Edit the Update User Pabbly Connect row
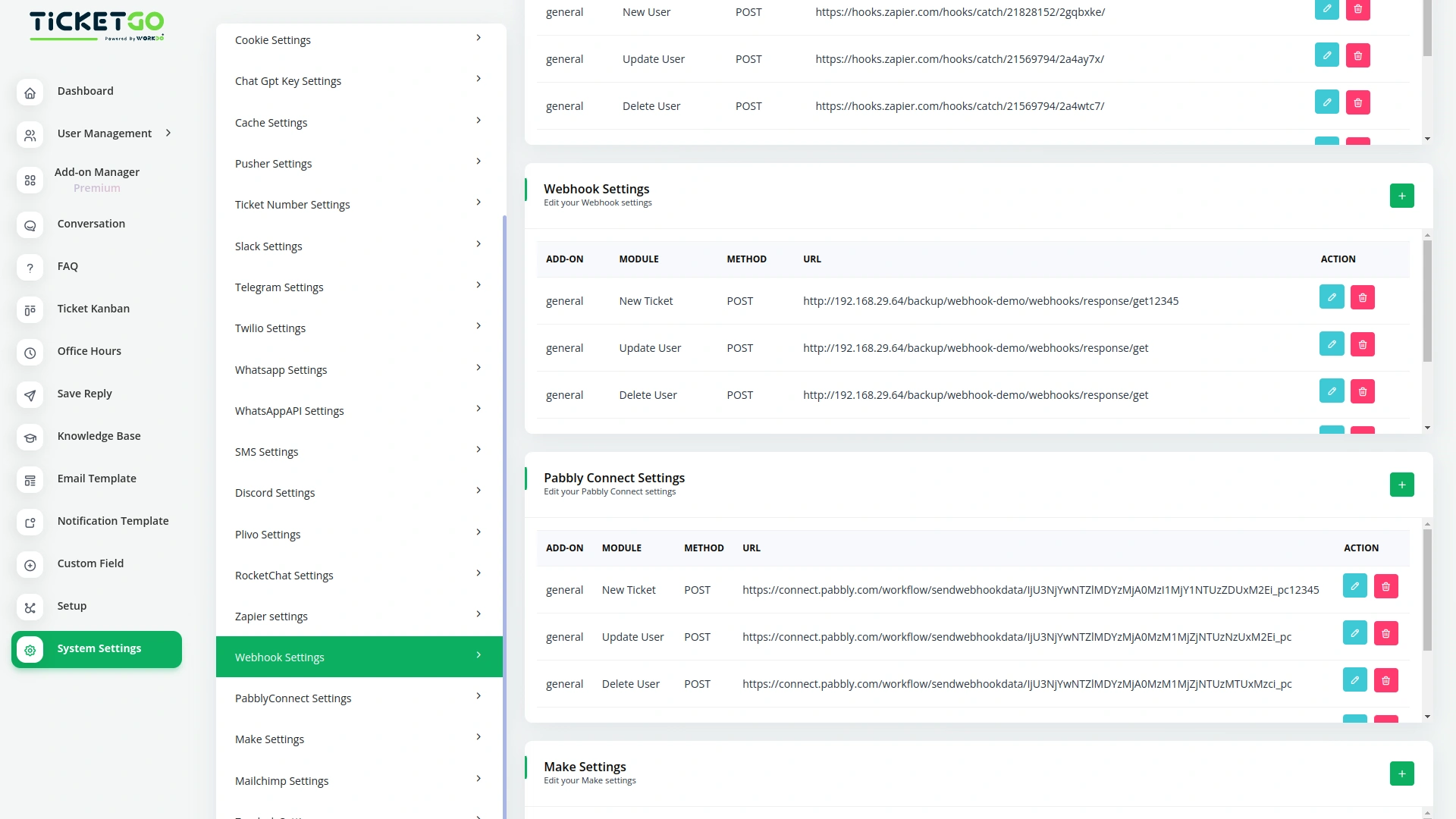The width and height of the screenshot is (1456, 819). click(x=1355, y=633)
